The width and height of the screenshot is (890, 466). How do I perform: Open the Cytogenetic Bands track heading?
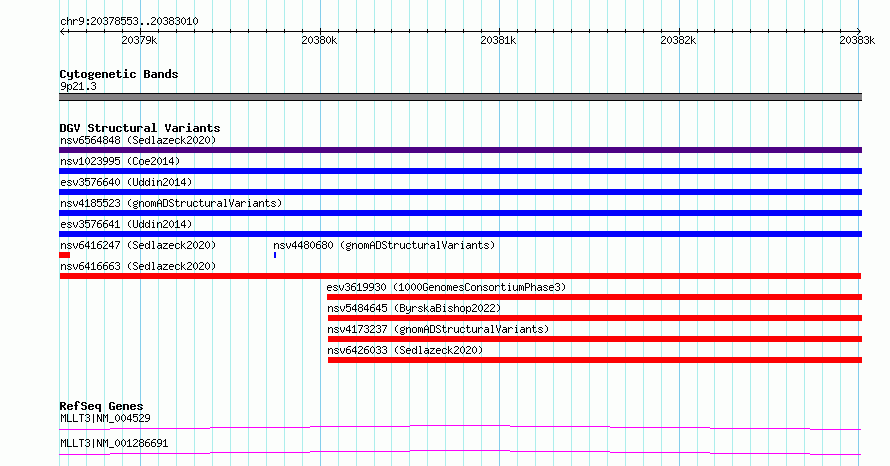pos(119,74)
